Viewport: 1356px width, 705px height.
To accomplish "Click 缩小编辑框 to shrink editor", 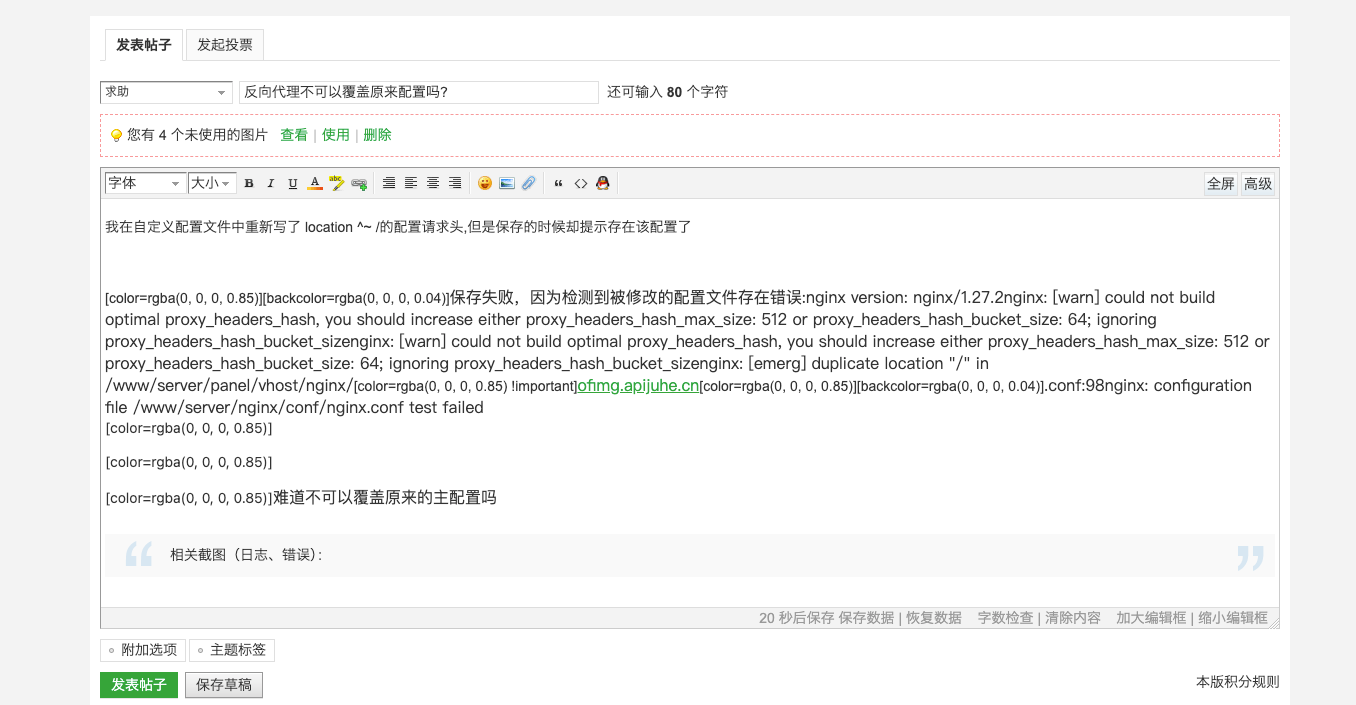I will click(1233, 618).
